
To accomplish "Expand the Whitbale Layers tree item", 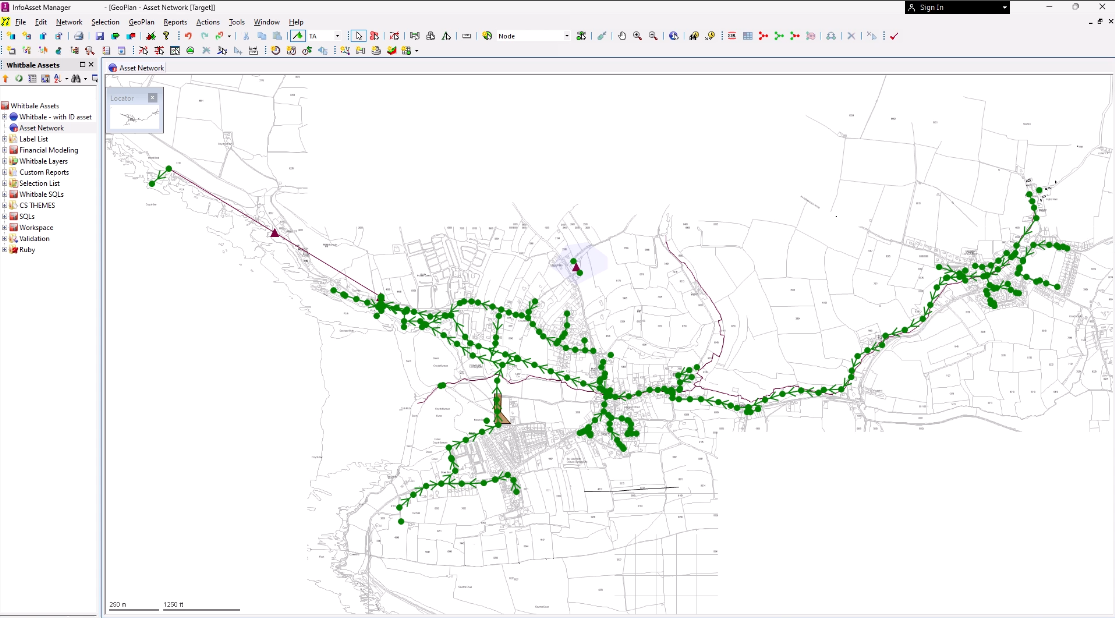I will coord(7,161).
